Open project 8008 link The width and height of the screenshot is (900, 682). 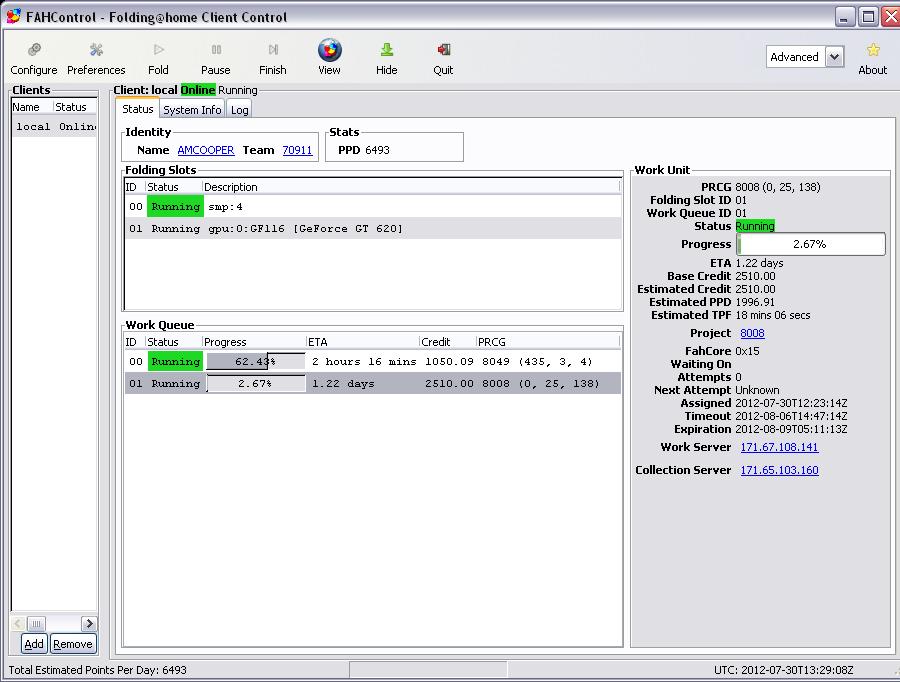(752, 333)
